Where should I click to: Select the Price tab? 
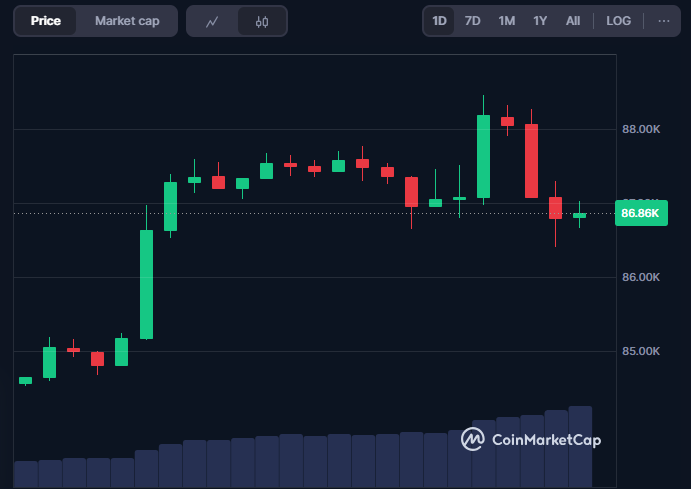click(x=45, y=21)
